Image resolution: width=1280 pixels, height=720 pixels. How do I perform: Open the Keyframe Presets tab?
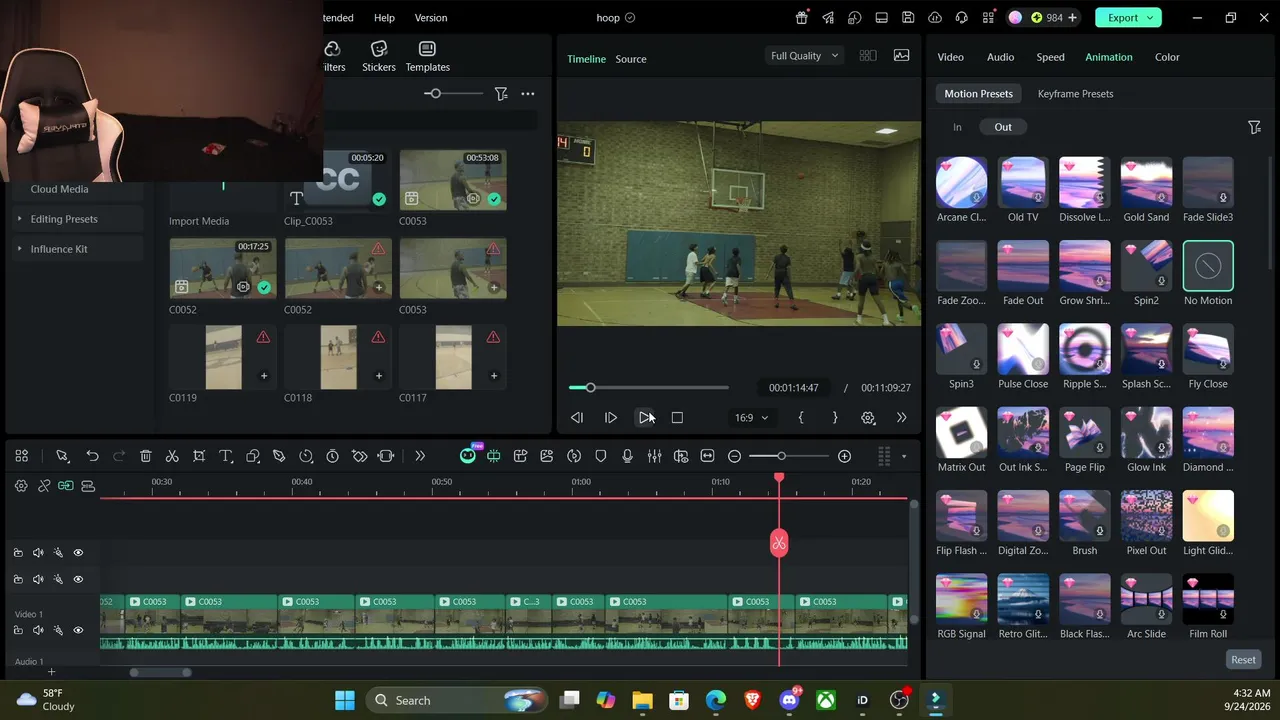coord(1075,94)
